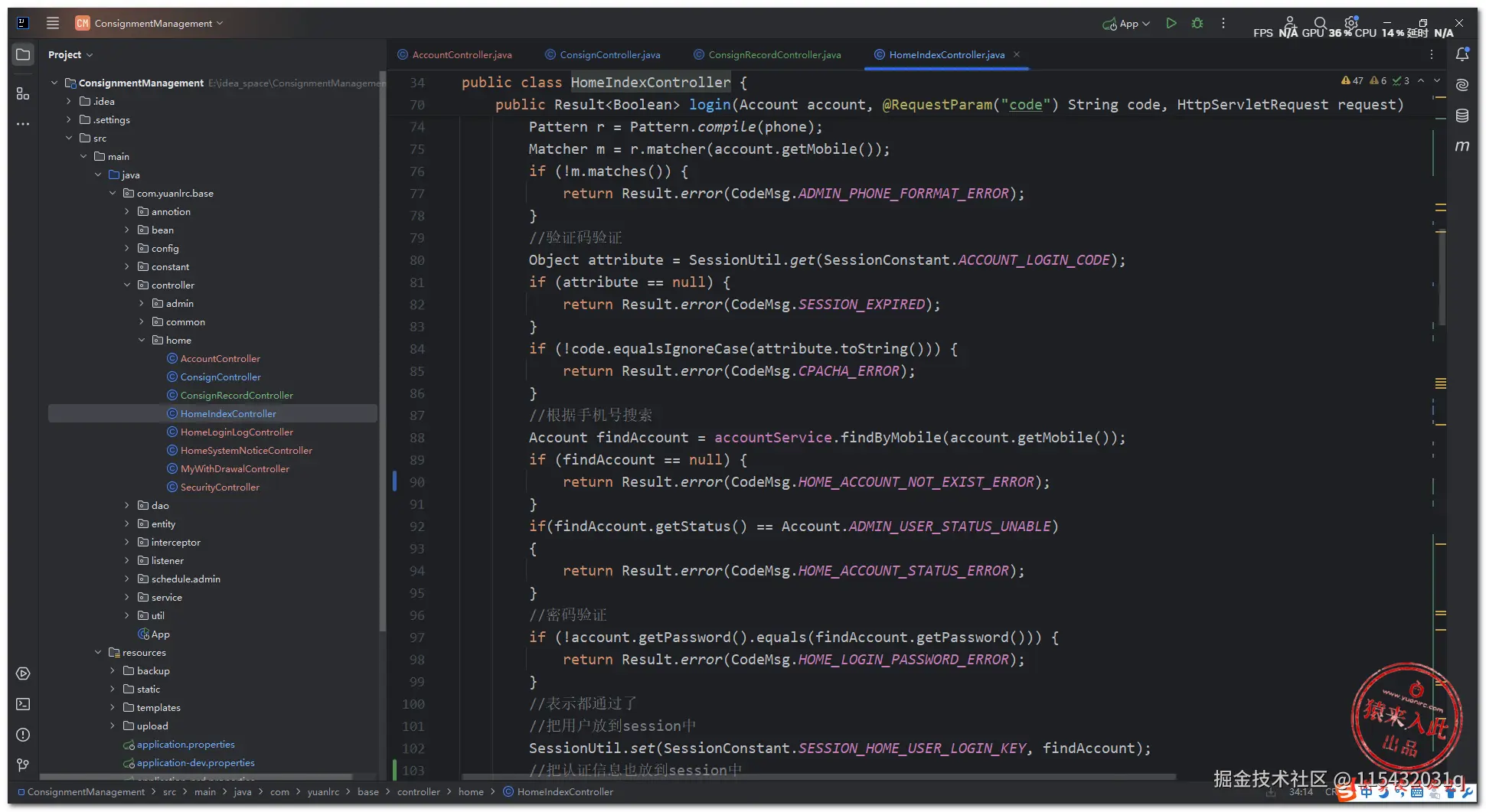Collapse the home package
Screen dimensions: 1486x812
point(142,340)
